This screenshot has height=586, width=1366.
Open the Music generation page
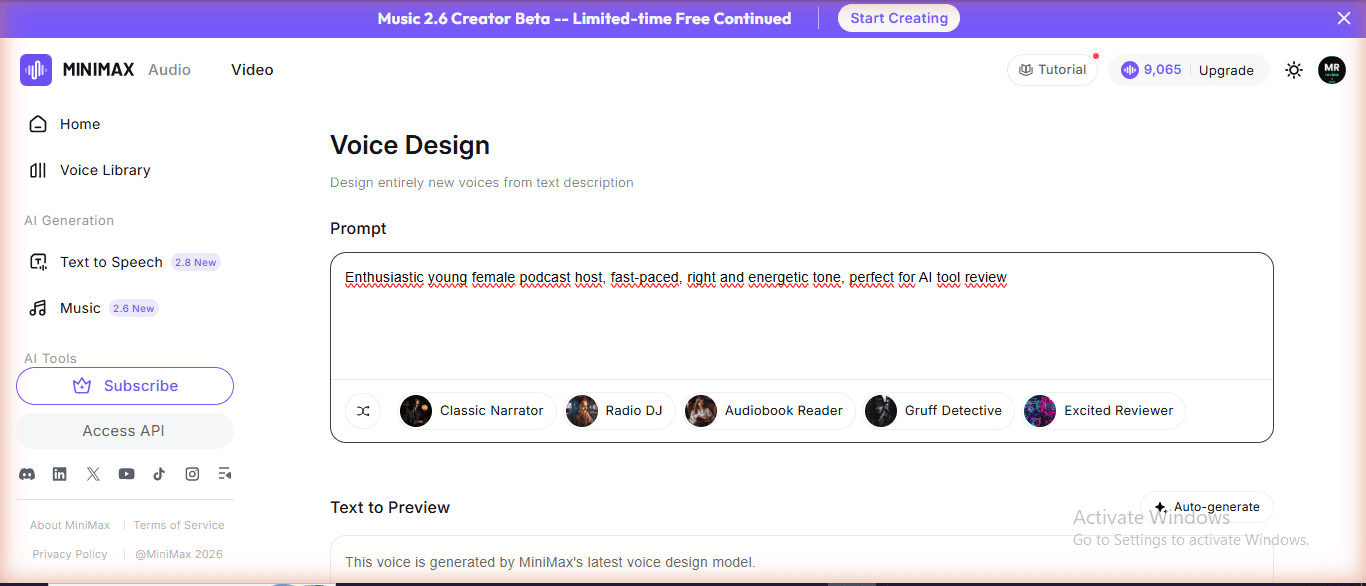click(x=80, y=308)
